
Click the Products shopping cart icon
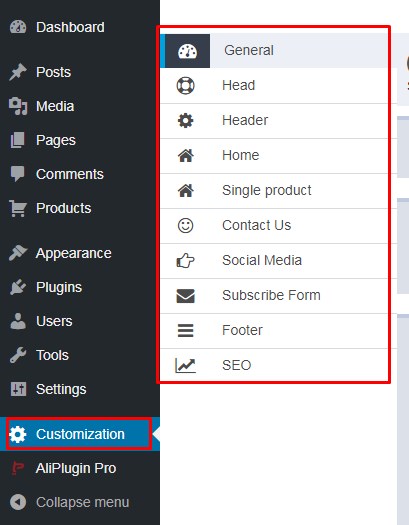click(x=18, y=208)
